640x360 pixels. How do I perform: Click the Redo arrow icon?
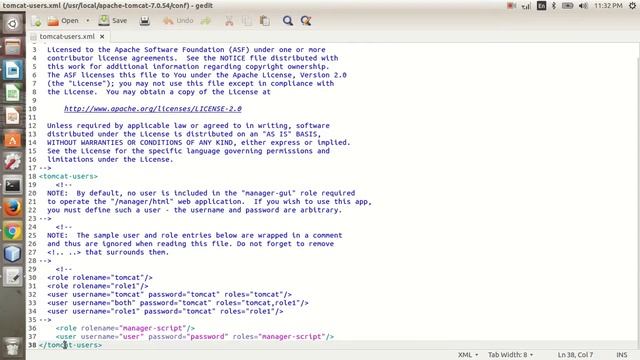(x=206, y=21)
